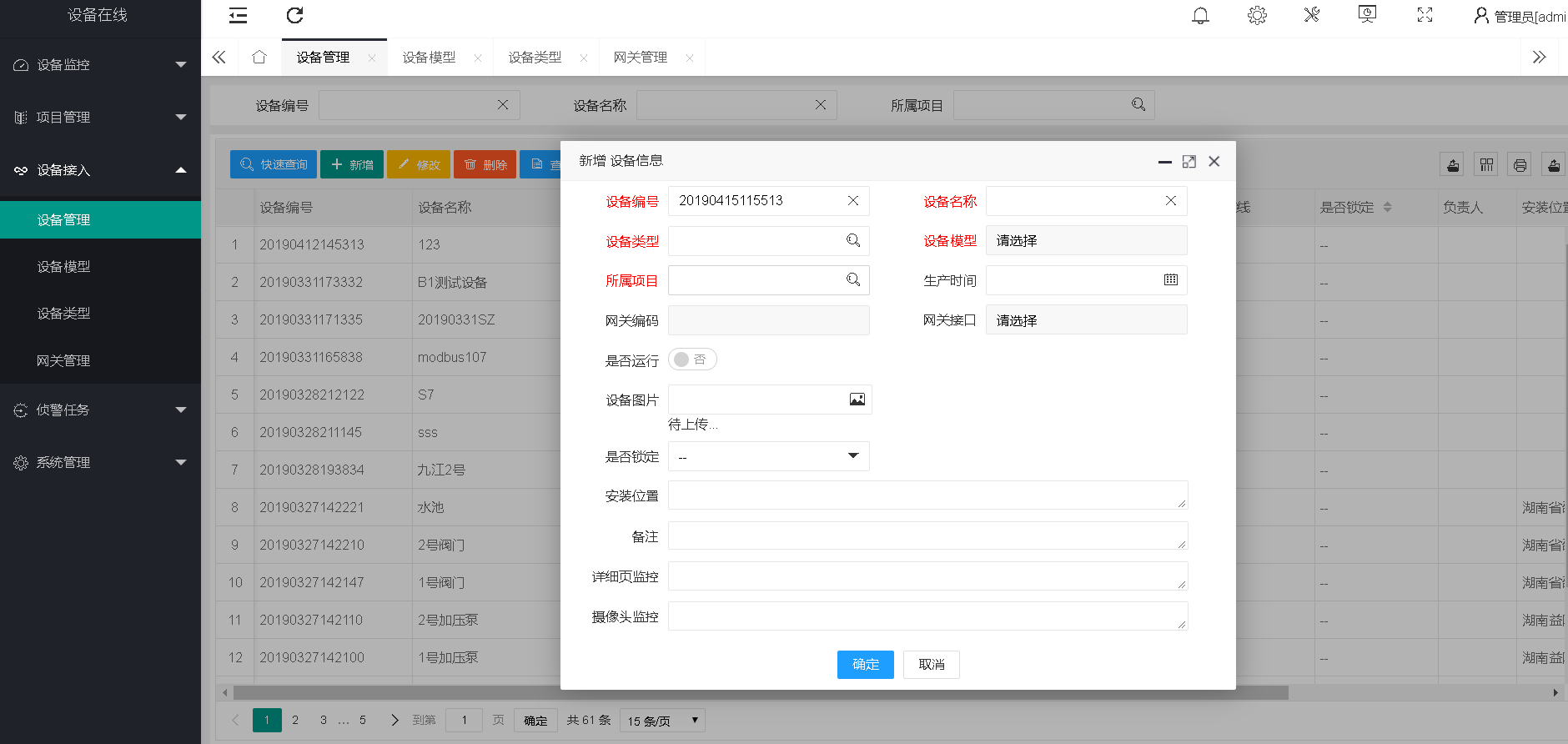Clear the dialog 设备名称 field
The width and height of the screenshot is (1568, 744).
tap(1171, 201)
